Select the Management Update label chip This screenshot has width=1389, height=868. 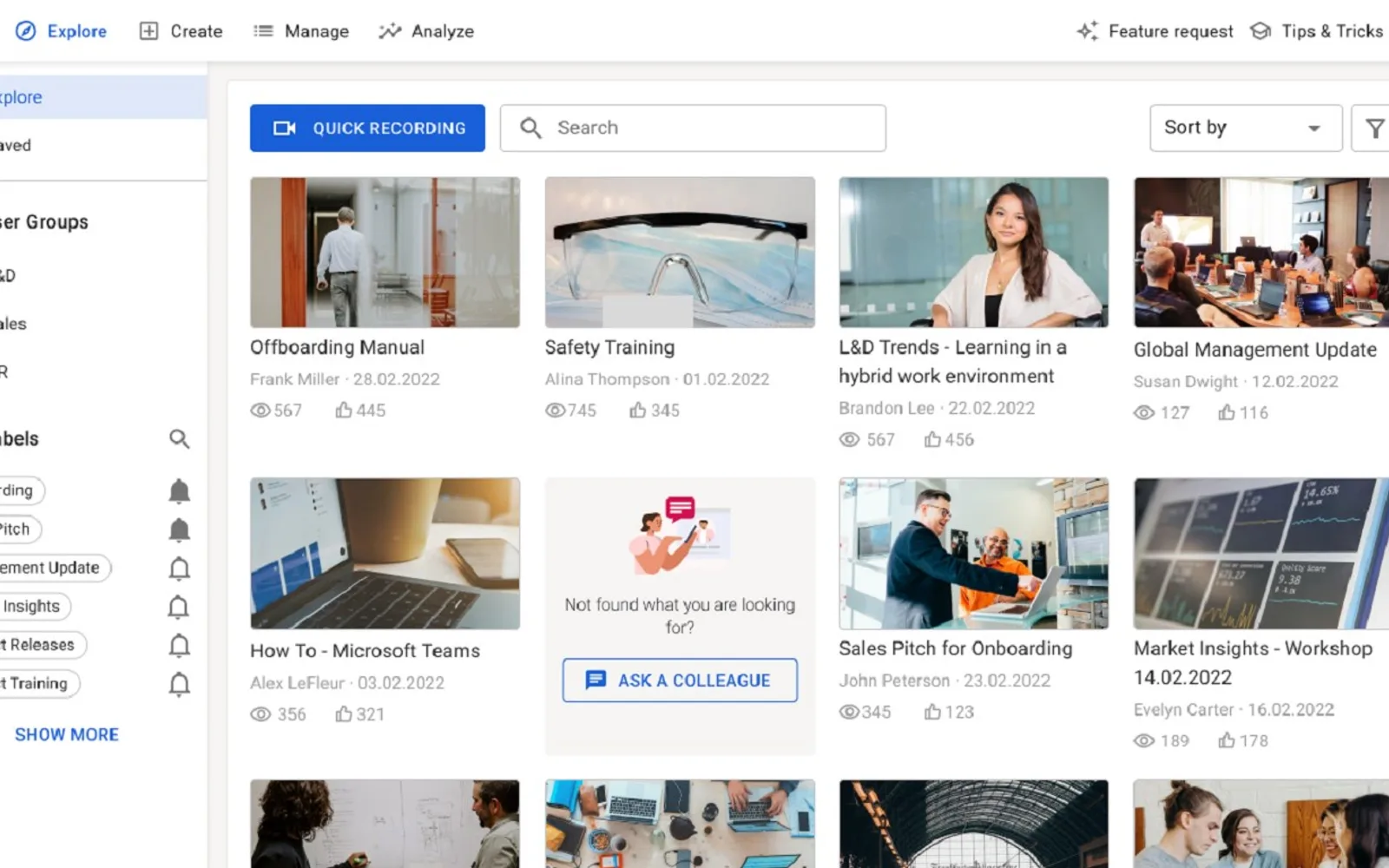pyautogui.click(x=54, y=569)
